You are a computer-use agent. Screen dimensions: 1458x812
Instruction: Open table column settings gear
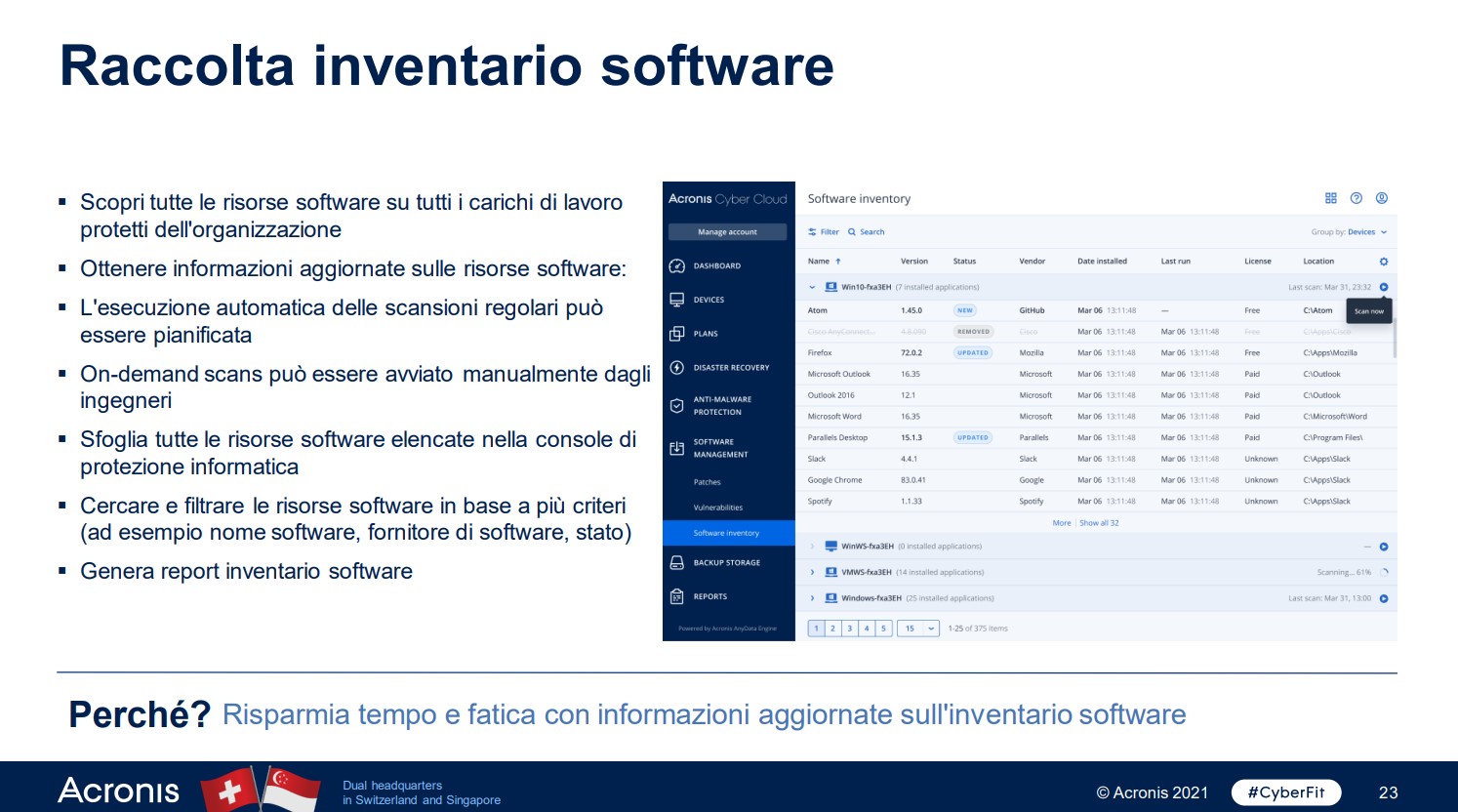[1383, 262]
